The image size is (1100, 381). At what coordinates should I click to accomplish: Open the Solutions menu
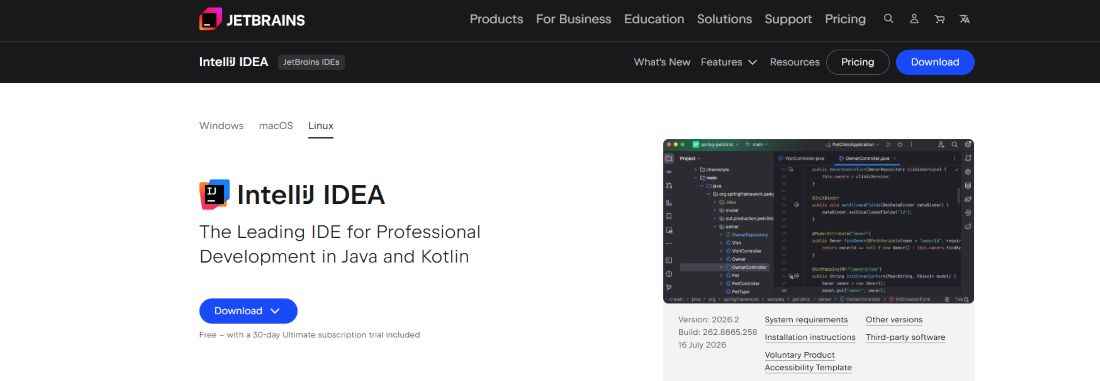(x=724, y=19)
